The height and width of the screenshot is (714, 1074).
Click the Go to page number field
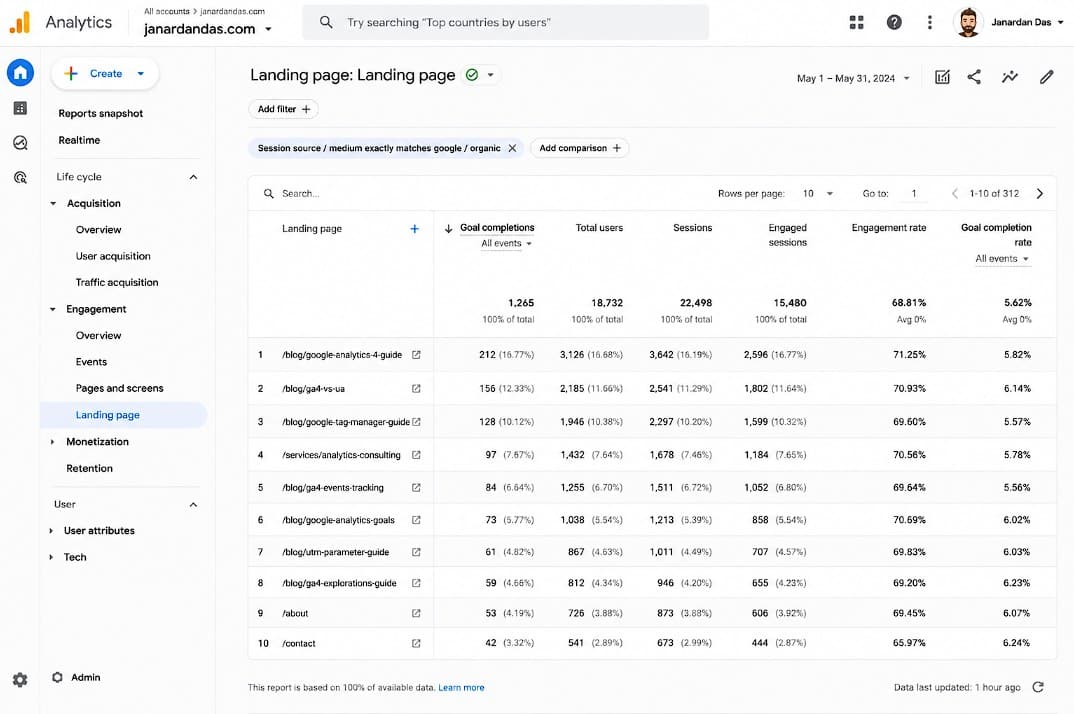914,194
